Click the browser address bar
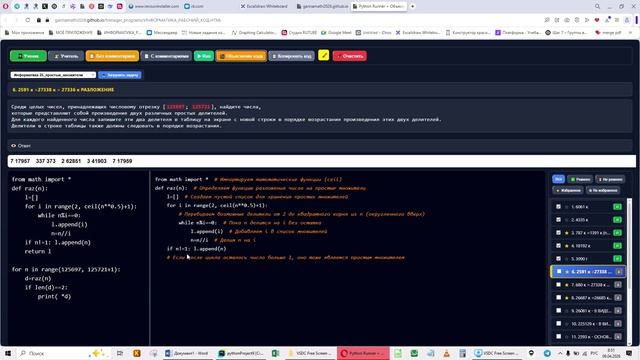This screenshot has width=640, height=360. click(286, 20)
